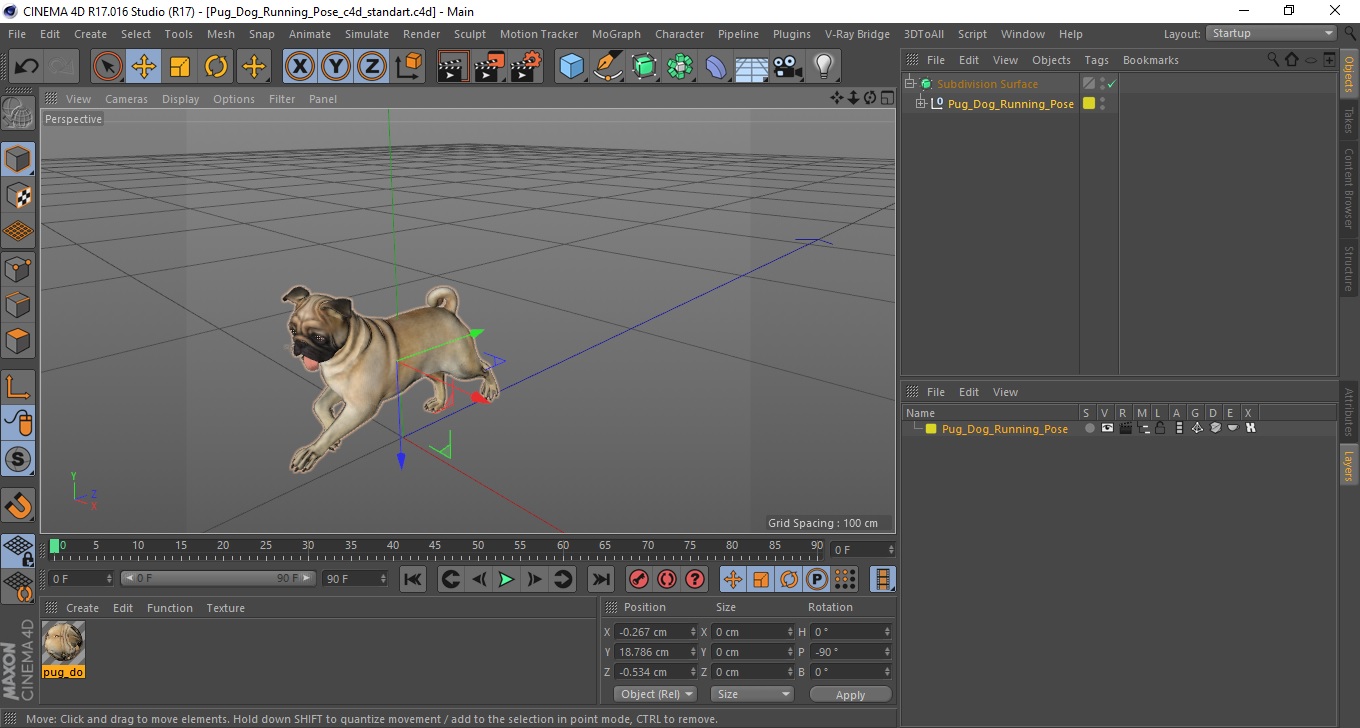
Task: Add a Floor environment object
Action: (x=752, y=67)
